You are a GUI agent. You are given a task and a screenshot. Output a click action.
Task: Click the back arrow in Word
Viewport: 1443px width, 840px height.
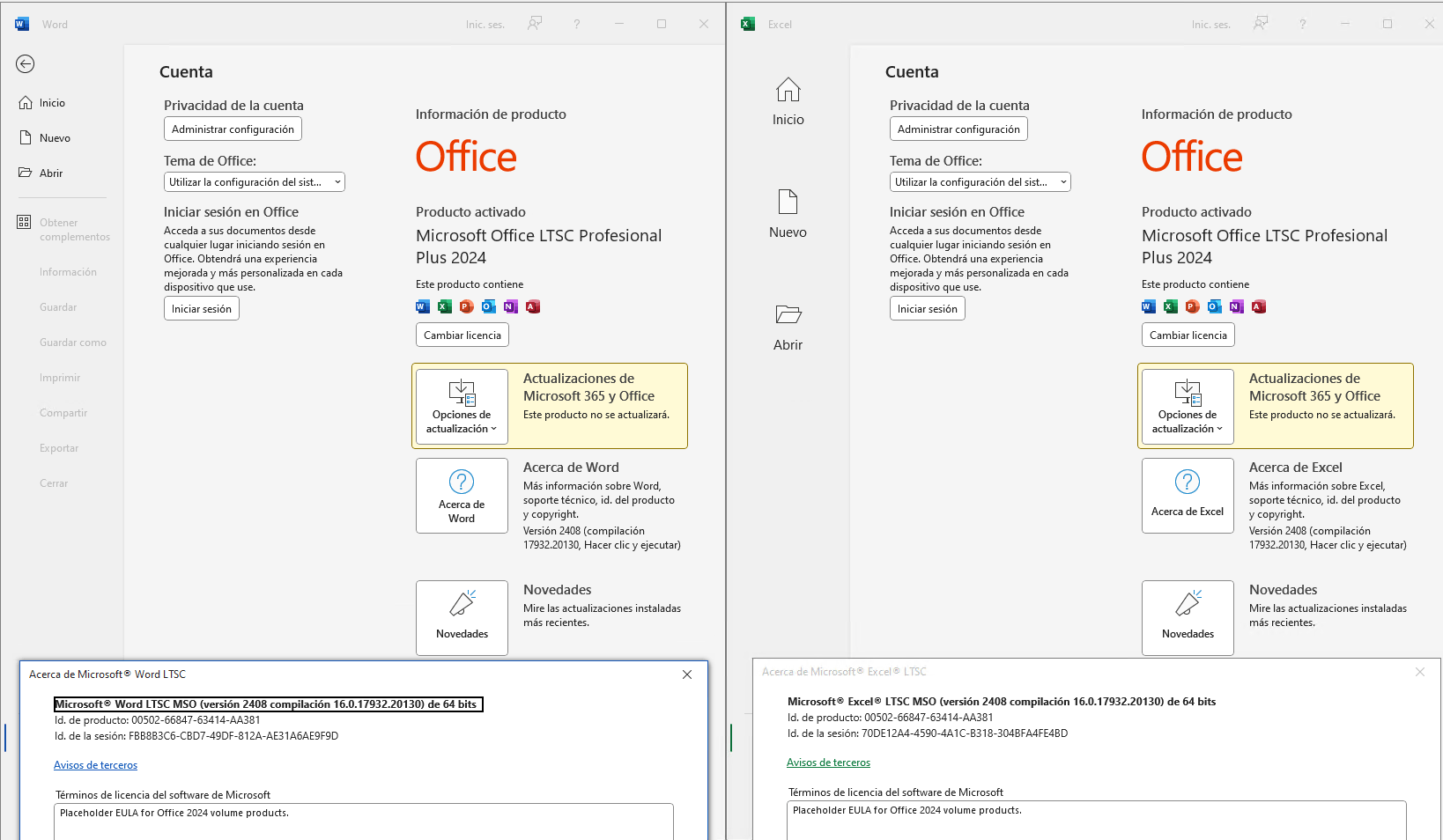(x=26, y=63)
